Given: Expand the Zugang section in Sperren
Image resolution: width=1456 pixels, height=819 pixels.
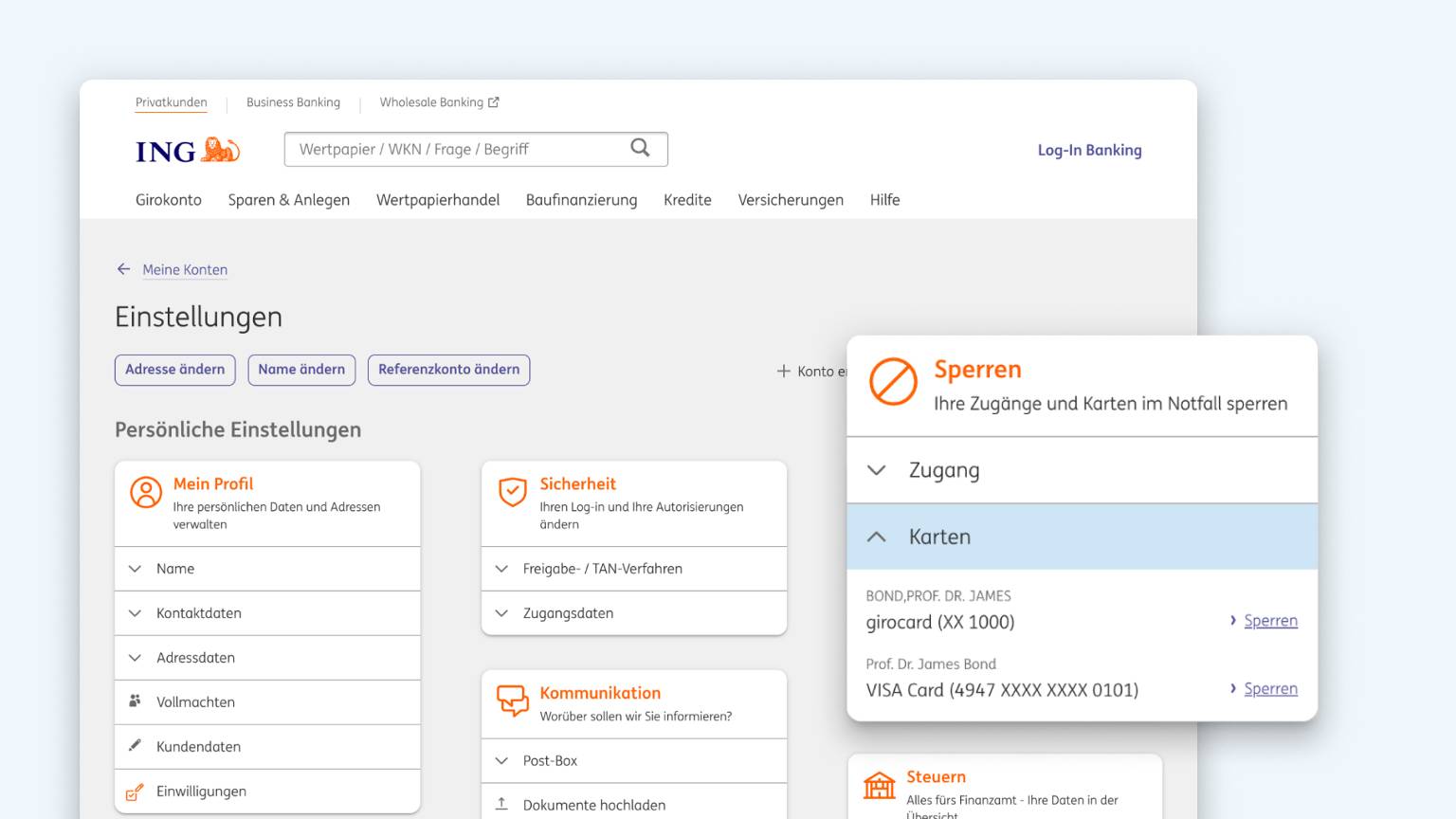Looking at the screenshot, I should pyautogui.click(x=1082, y=470).
